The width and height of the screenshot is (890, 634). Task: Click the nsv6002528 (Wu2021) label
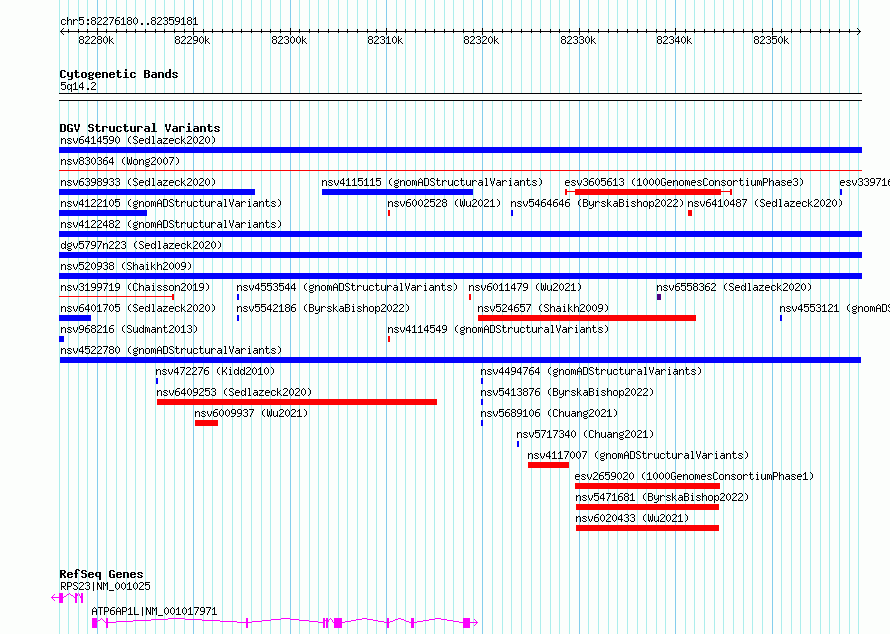[444, 203]
